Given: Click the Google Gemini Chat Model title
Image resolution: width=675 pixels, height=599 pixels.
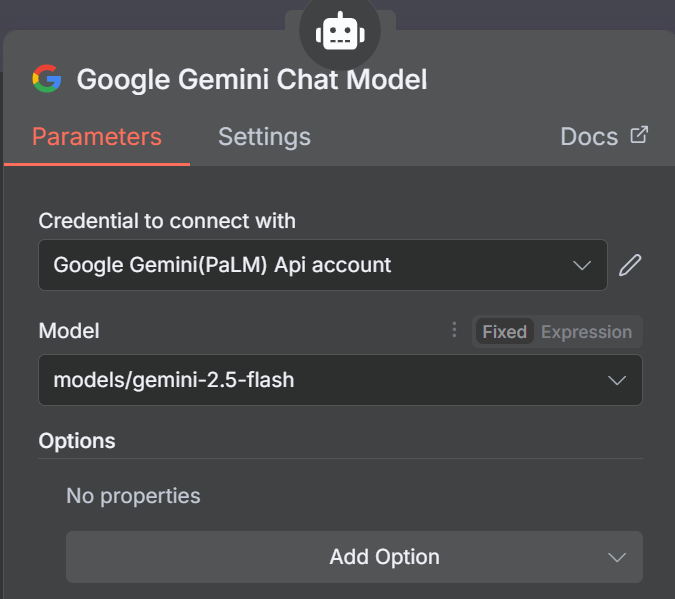Looking at the screenshot, I should (x=252, y=80).
